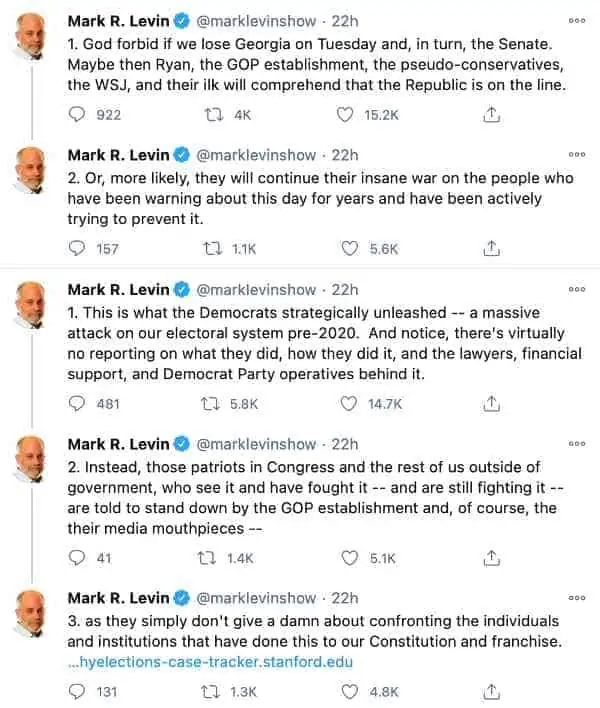Like the tweet with 5.1K likes
The height and width of the screenshot is (708, 600).
(x=349, y=558)
